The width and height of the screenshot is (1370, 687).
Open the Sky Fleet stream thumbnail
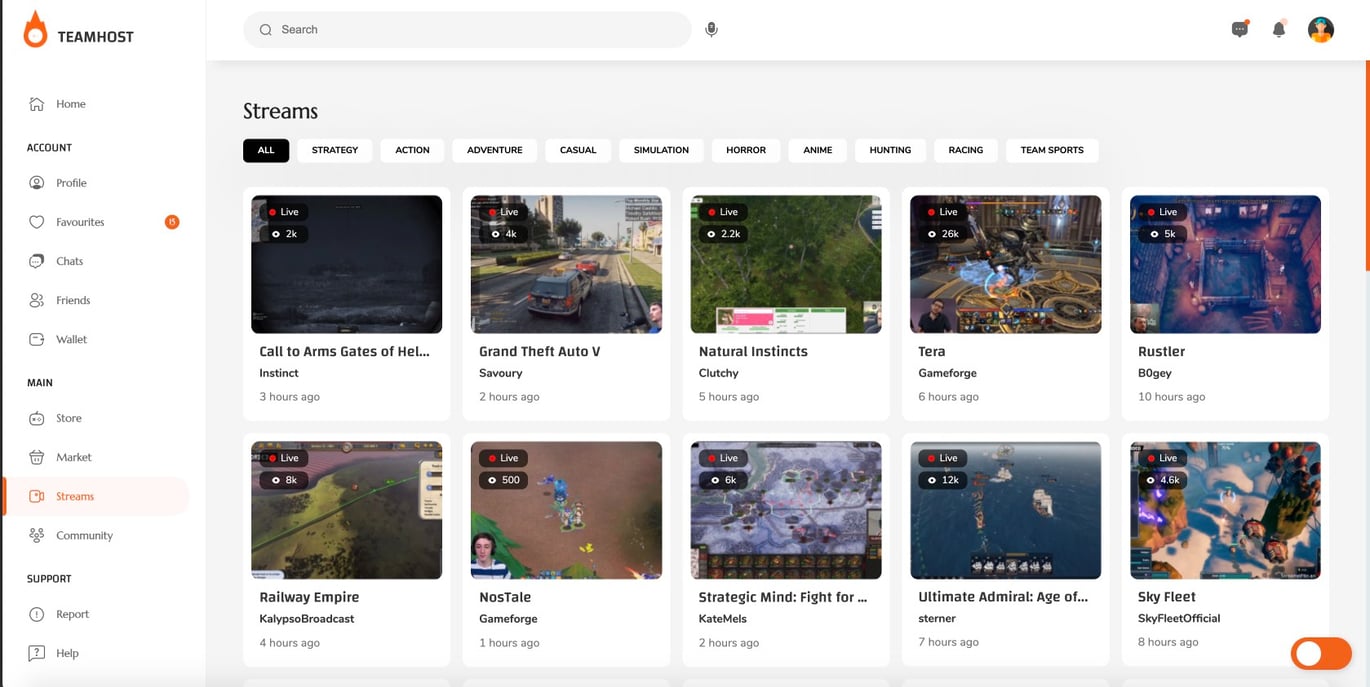click(x=1225, y=510)
